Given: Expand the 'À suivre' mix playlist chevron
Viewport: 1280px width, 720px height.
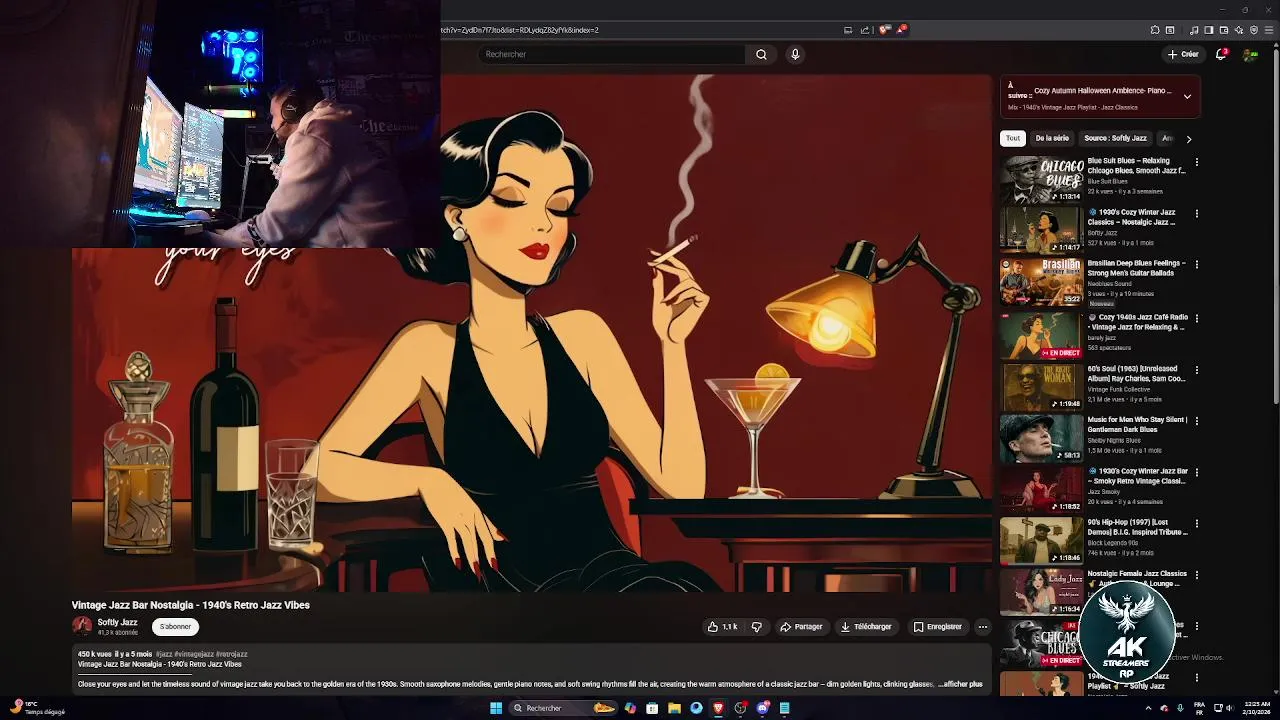Looking at the screenshot, I should click(x=1187, y=97).
